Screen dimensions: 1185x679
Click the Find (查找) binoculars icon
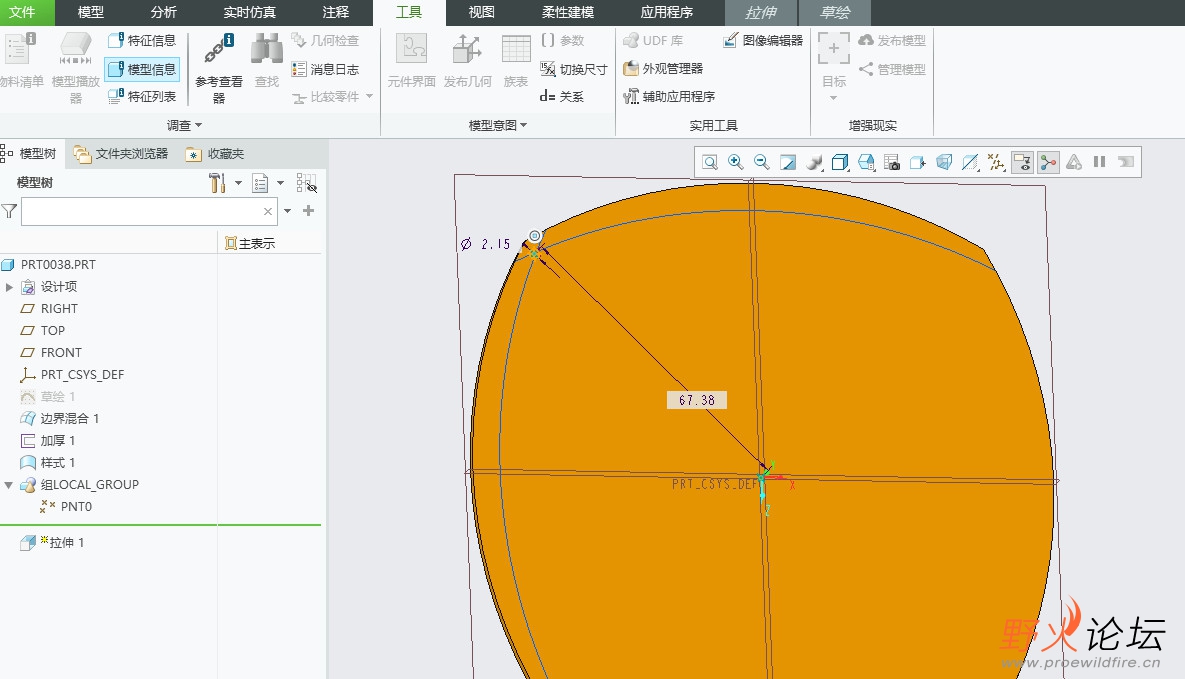[267, 50]
